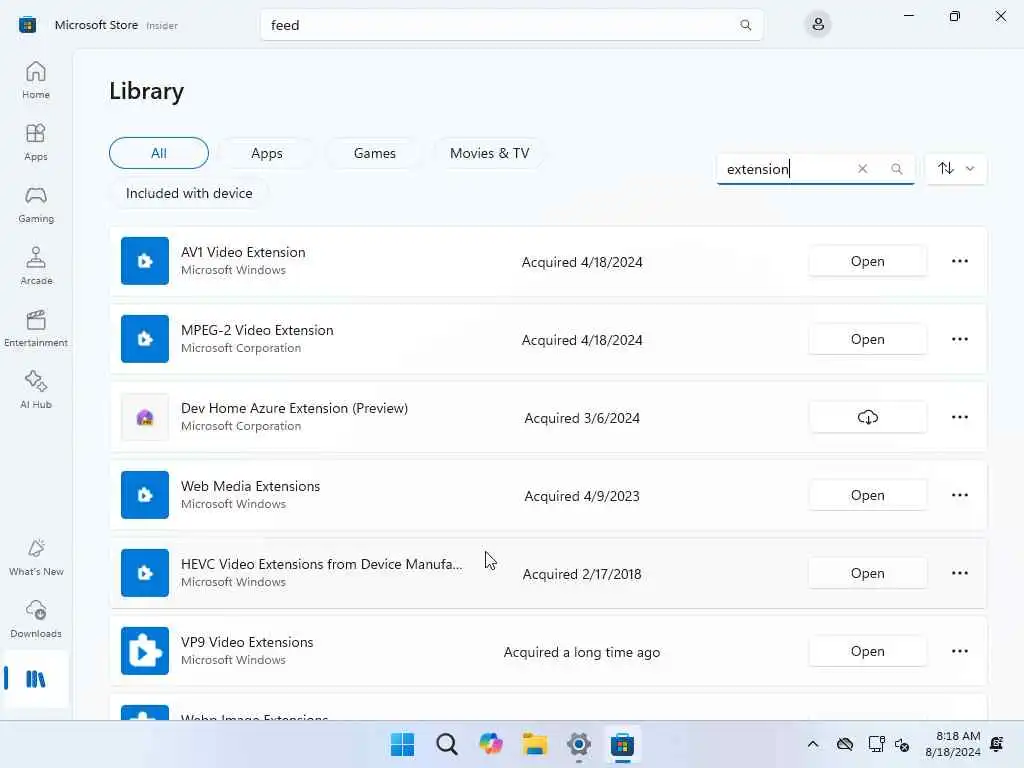Open the Home page in sidebar
Image resolution: width=1024 pixels, height=768 pixels.
point(36,80)
